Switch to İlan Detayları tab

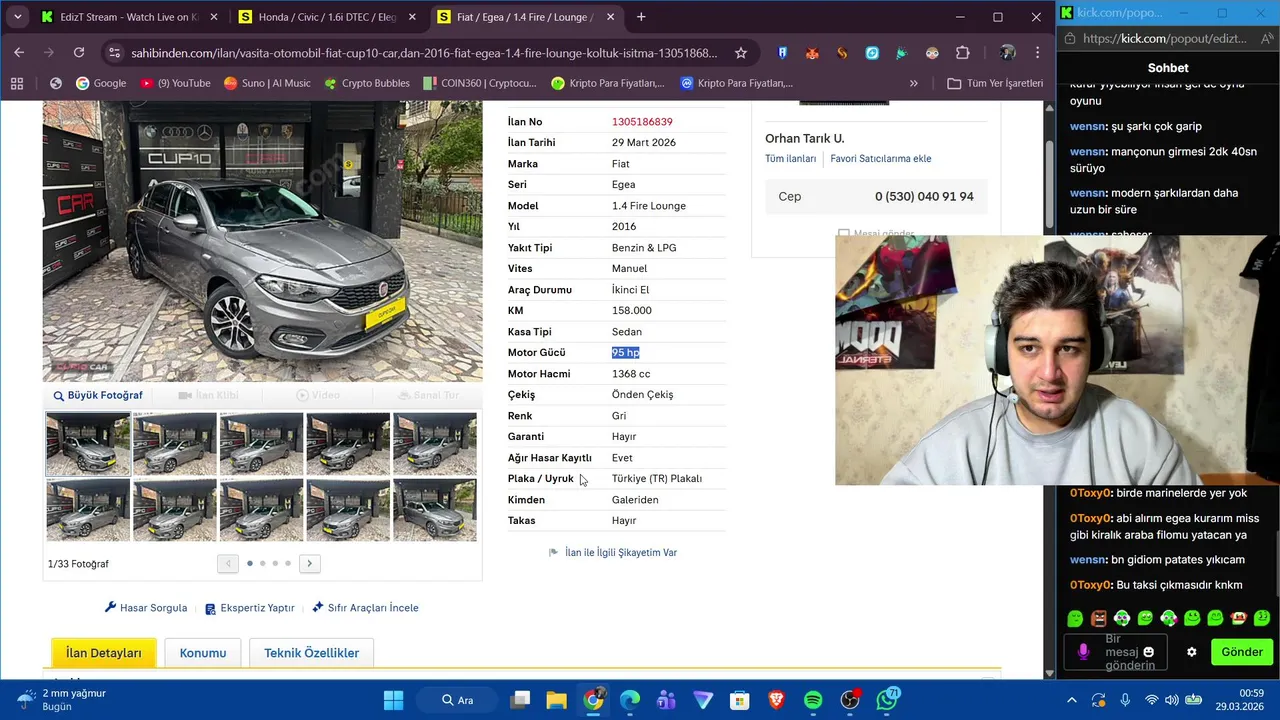click(x=104, y=653)
